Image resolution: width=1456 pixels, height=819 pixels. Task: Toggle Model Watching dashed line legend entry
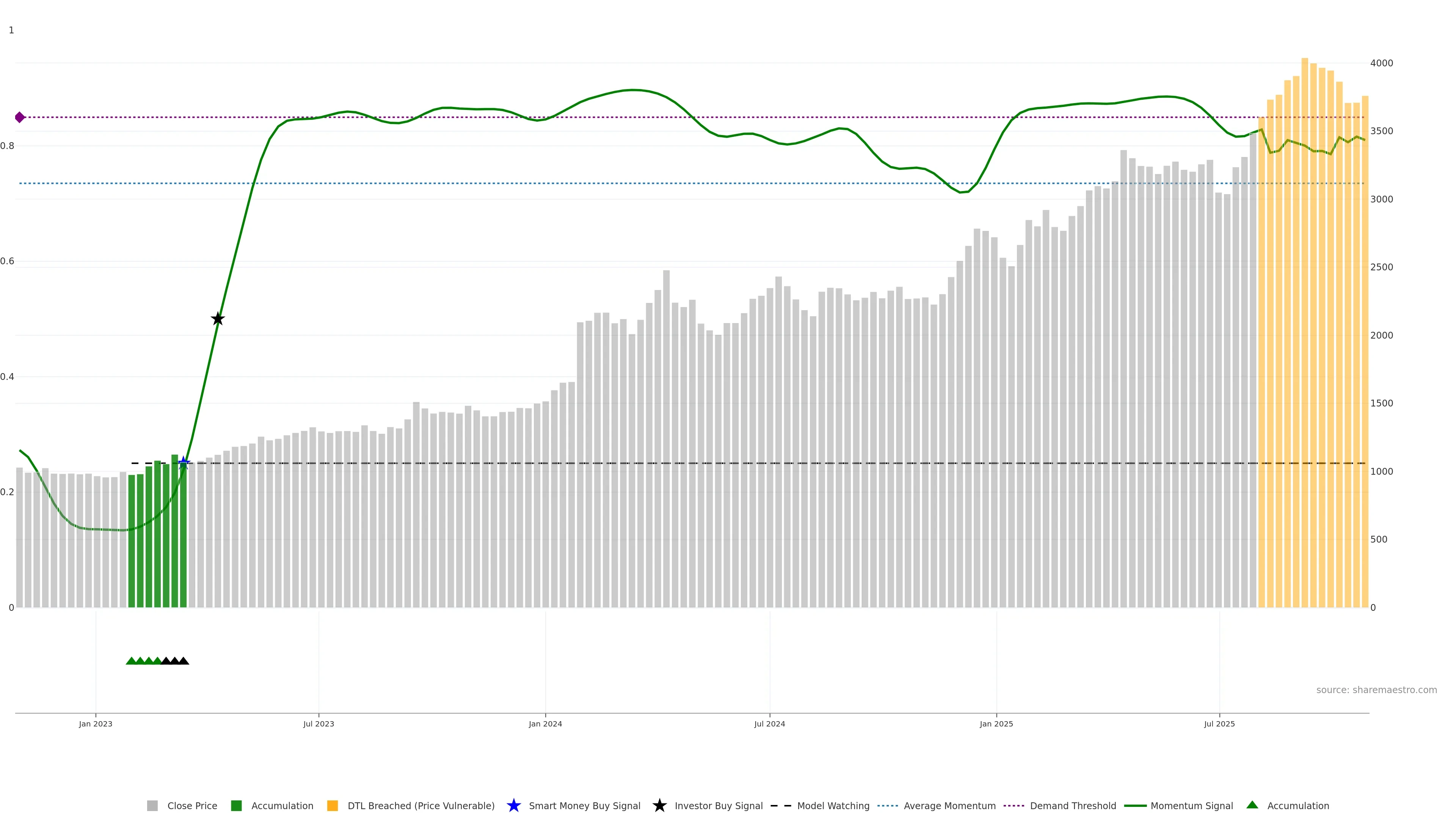tap(833, 806)
